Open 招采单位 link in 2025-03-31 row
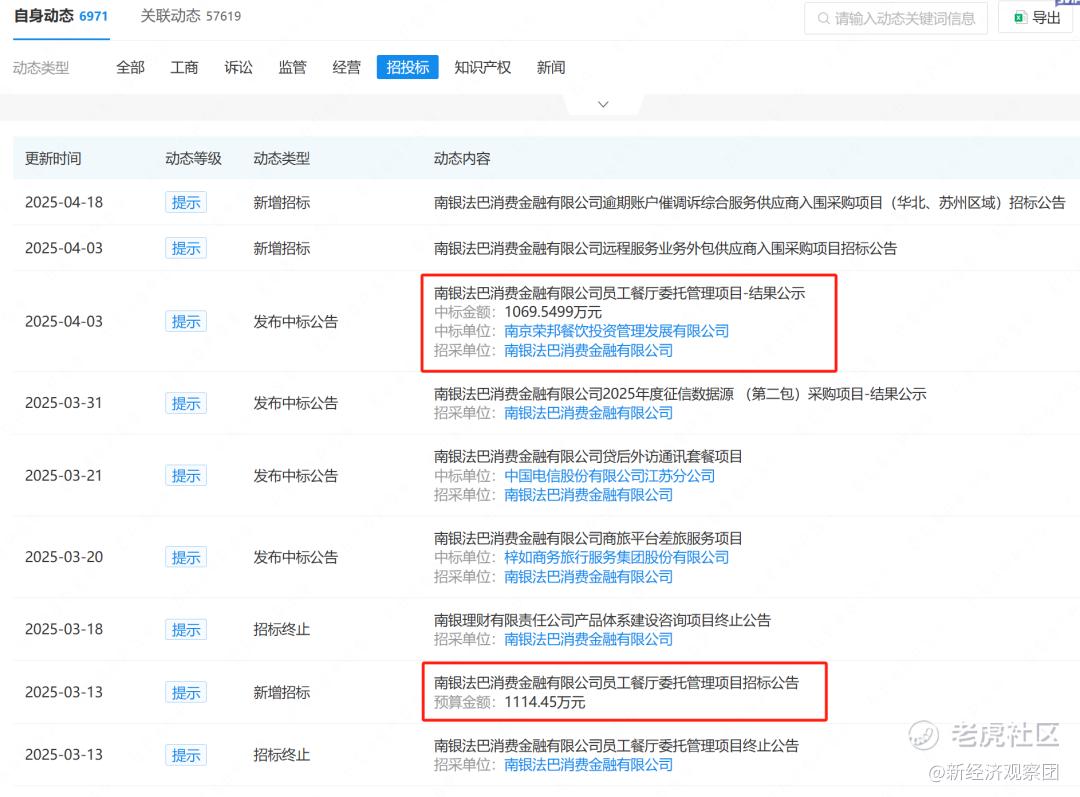The image size is (1080, 797). pos(588,413)
